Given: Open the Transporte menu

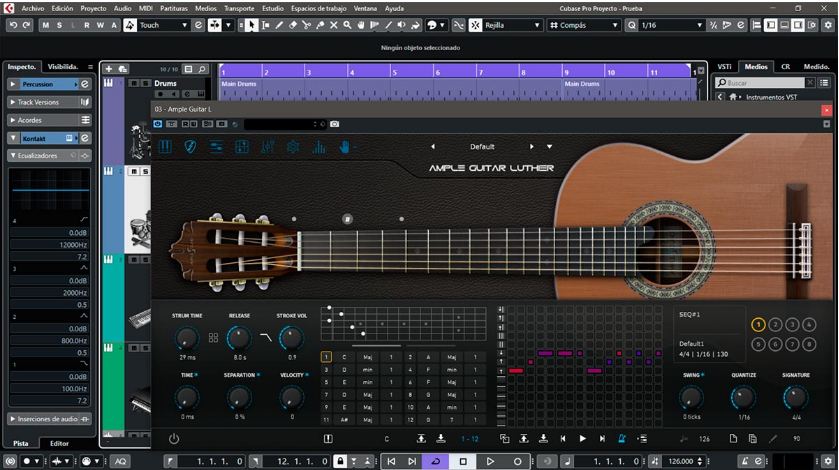Looking at the screenshot, I should tap(239, 9).
